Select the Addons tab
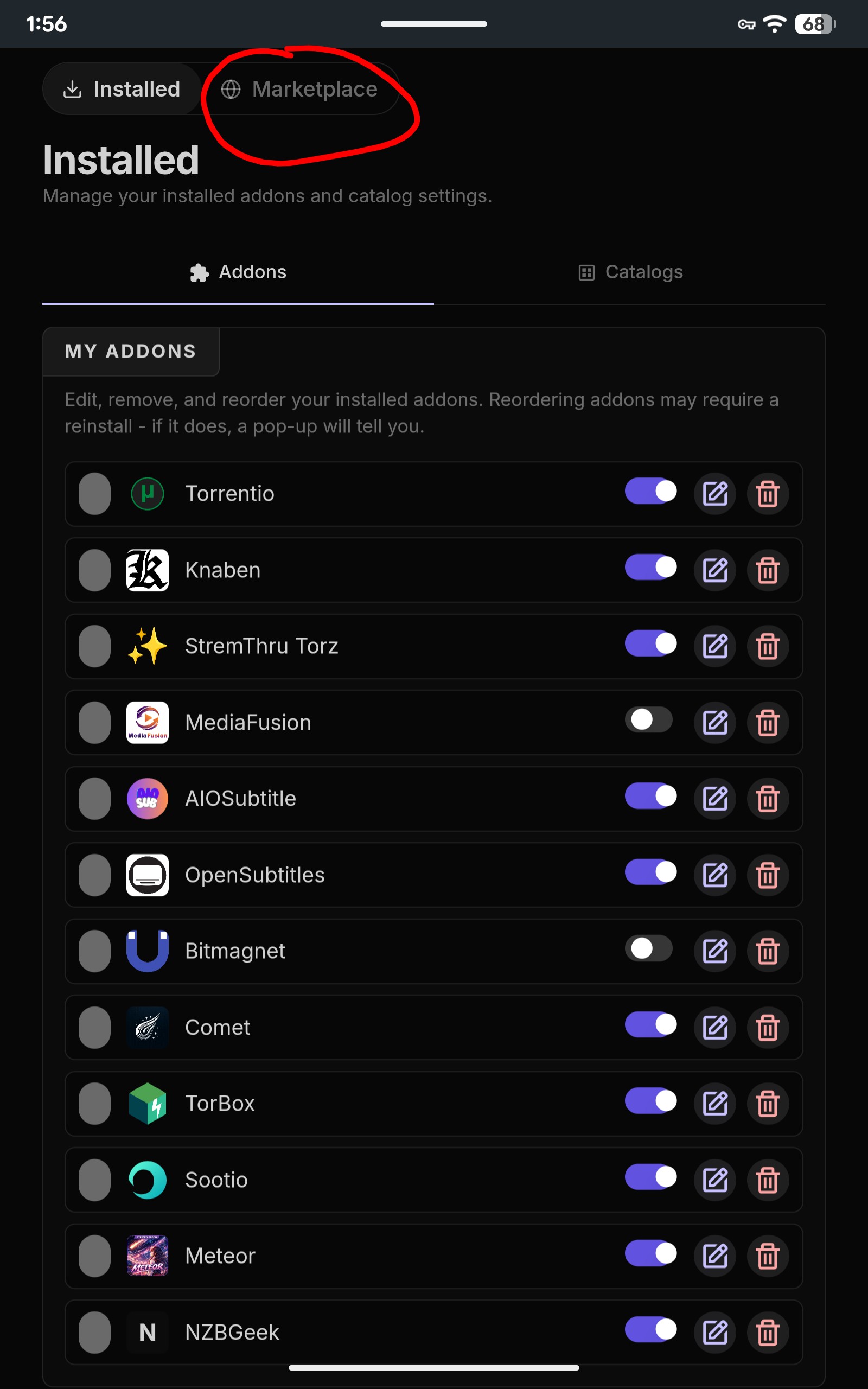This screenshot has width=868, height=1389. pyautogui.click(x=238, y=272)
